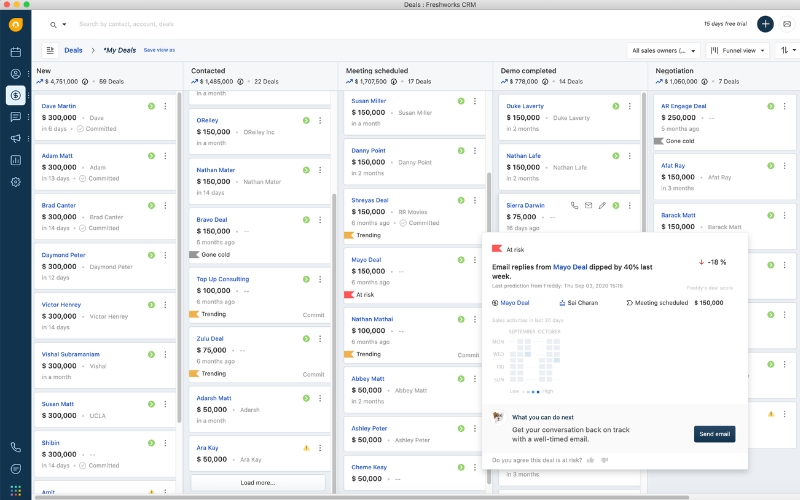Open the Deals module in the sidebar
The width and height of the screenshot is (800, 500).
click(x=15, y=95)
